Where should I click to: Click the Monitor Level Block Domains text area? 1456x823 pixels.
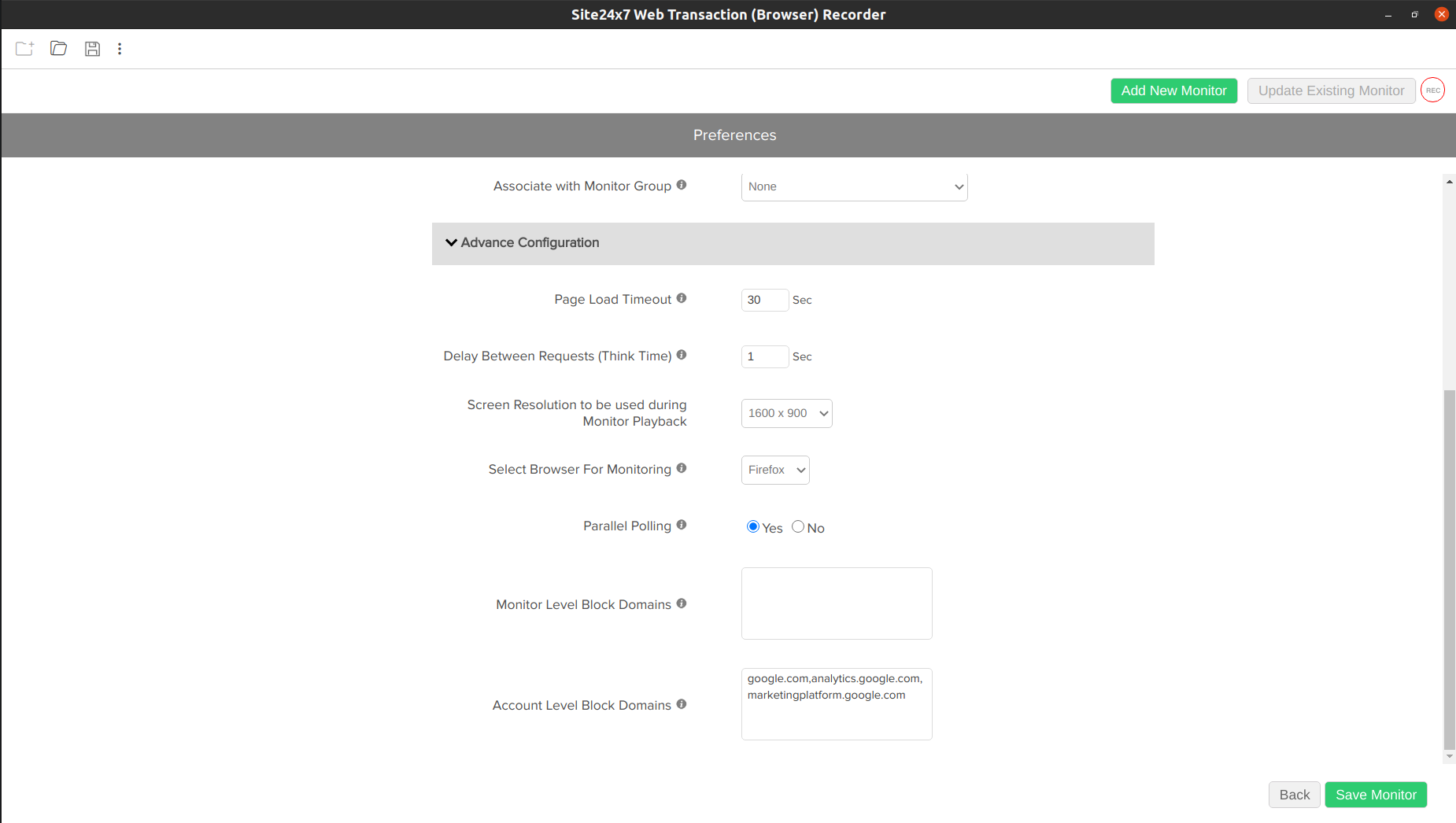coord(837,603)
